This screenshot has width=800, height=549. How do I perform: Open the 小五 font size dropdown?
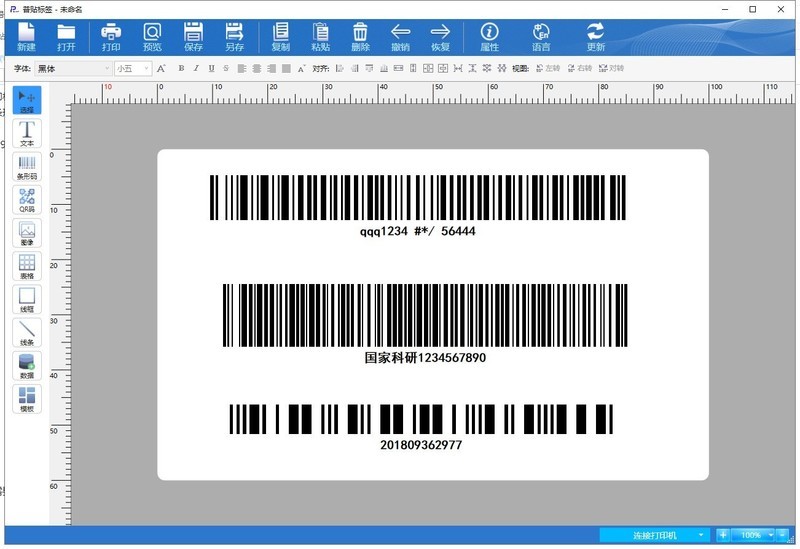click(x=133, y=68)
